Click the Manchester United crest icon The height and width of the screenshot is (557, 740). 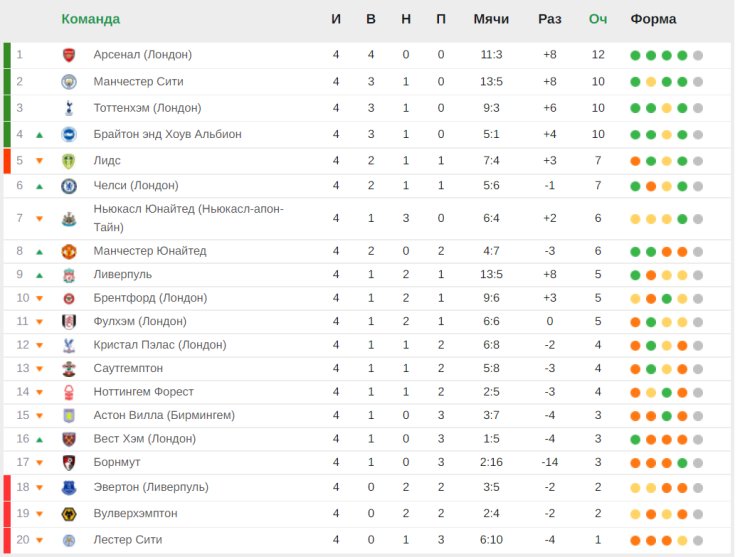pyautogui.click(x=69, y=252)
